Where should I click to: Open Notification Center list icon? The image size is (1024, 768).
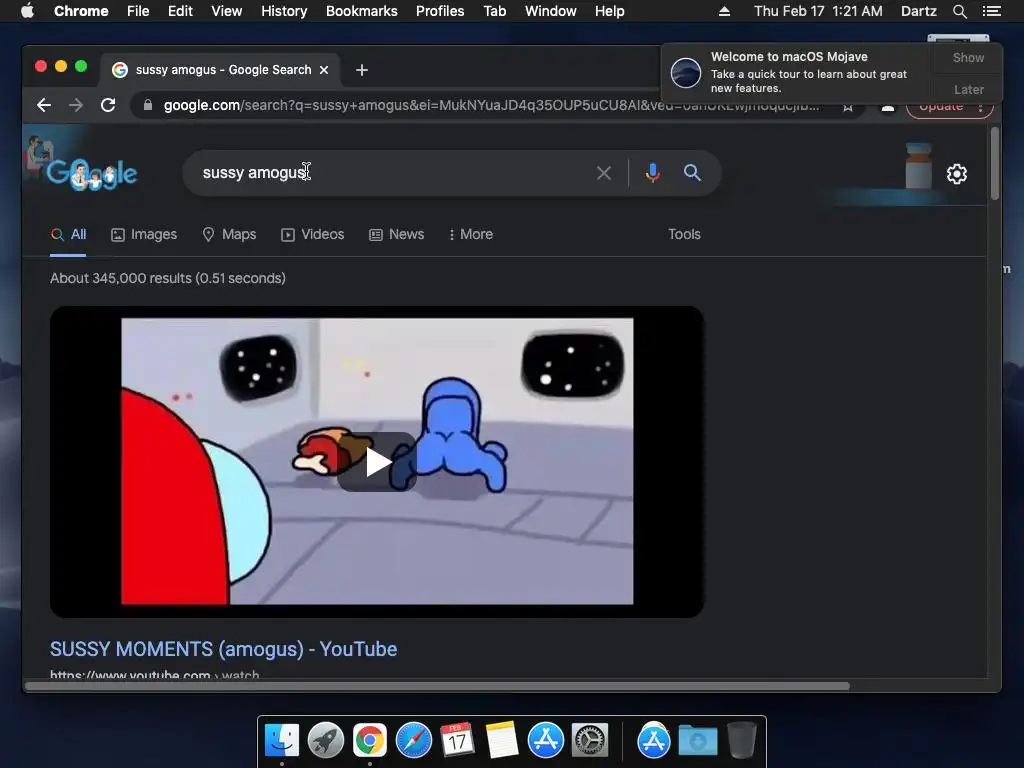(x=991, y=11)
